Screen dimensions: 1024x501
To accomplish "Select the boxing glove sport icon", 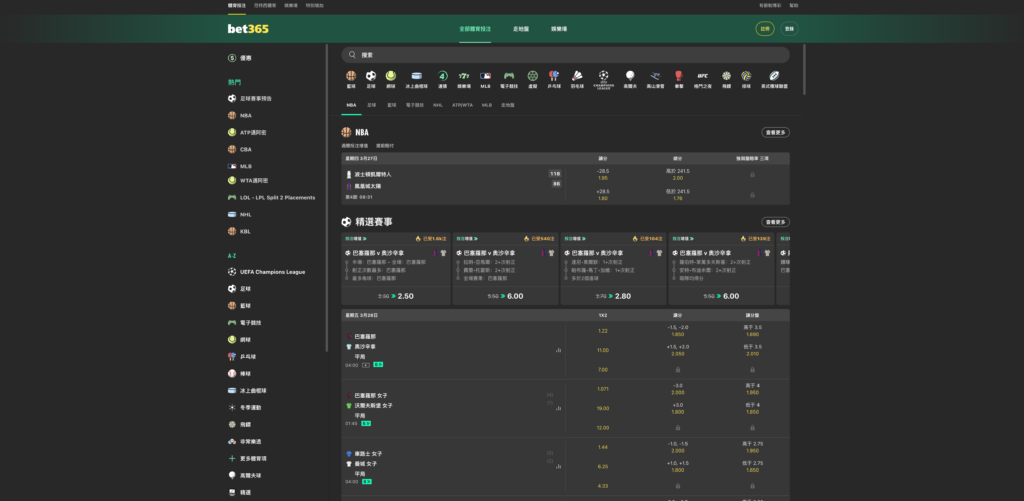I will coord(679,76).
